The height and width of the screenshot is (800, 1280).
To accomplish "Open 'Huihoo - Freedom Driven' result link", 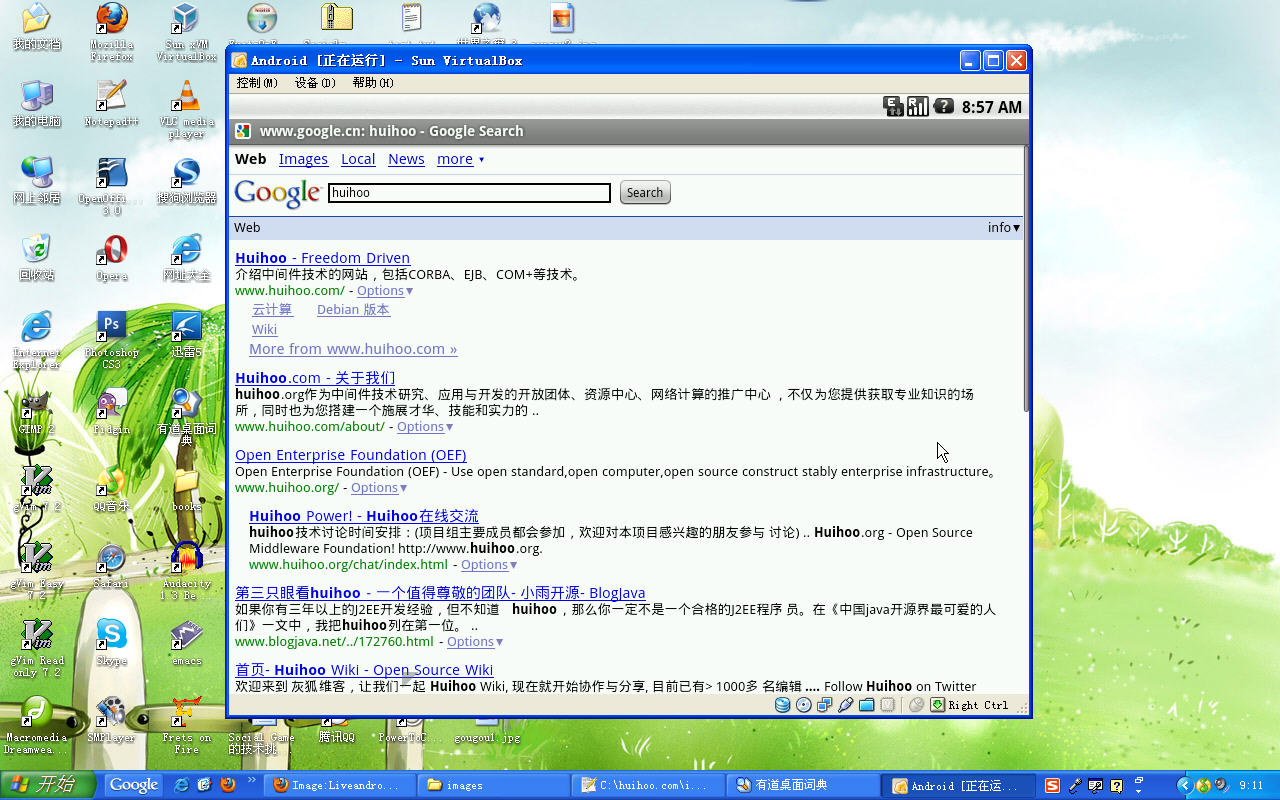I will click(x=322, y=258).
